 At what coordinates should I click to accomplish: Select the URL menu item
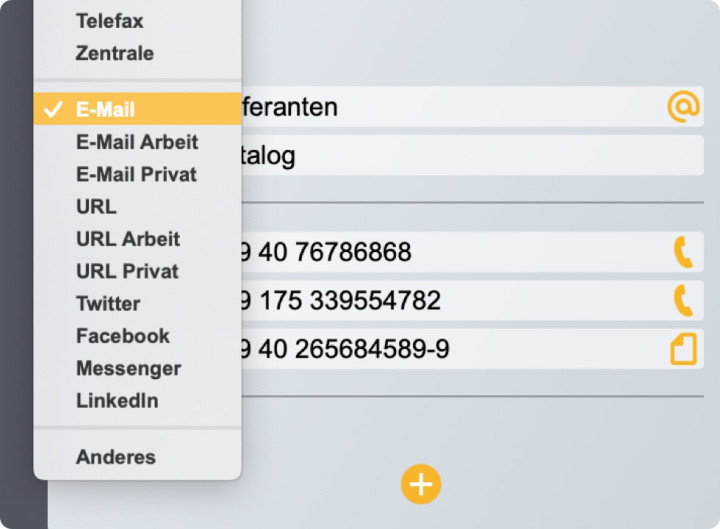[96, 207]
